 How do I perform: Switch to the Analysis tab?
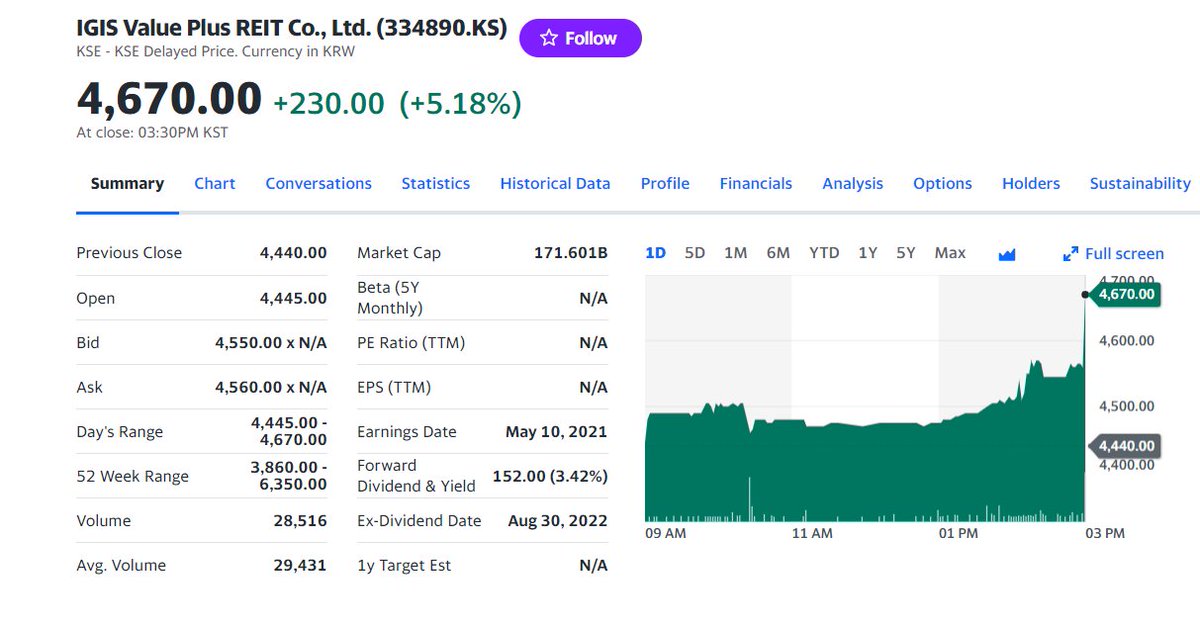(853, 184)
